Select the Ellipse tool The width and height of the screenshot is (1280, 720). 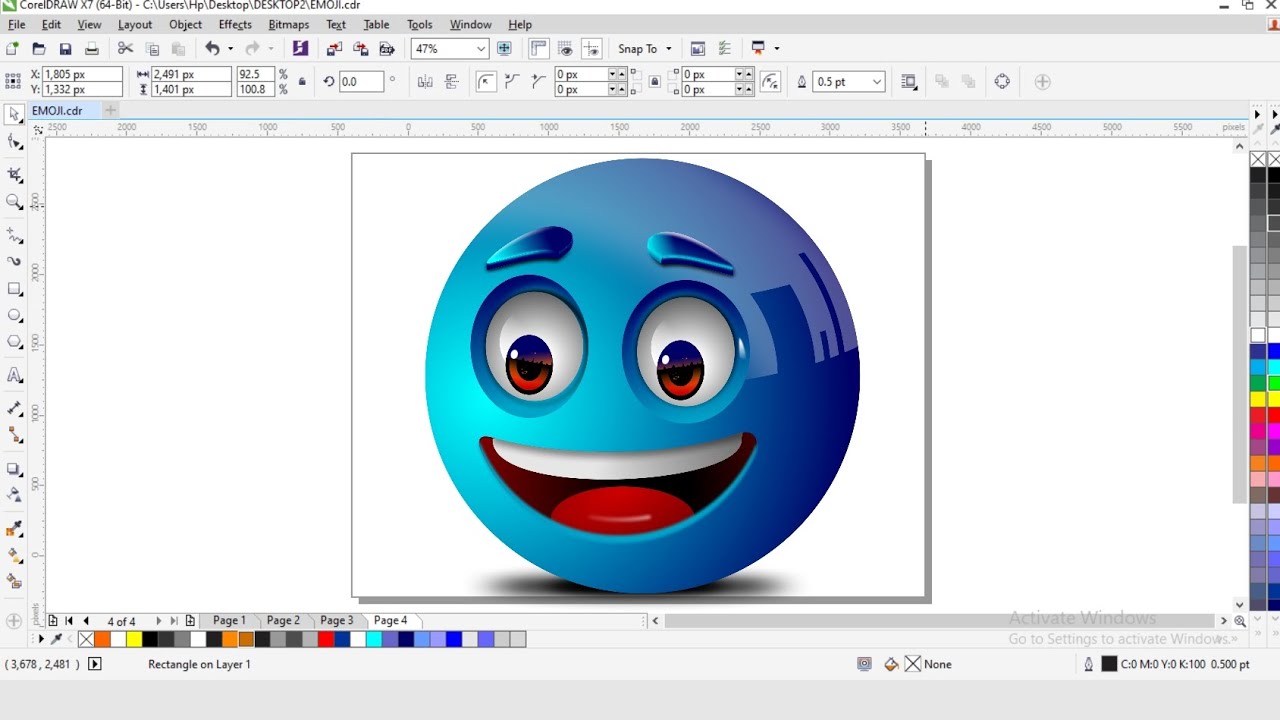pos(14,315)
